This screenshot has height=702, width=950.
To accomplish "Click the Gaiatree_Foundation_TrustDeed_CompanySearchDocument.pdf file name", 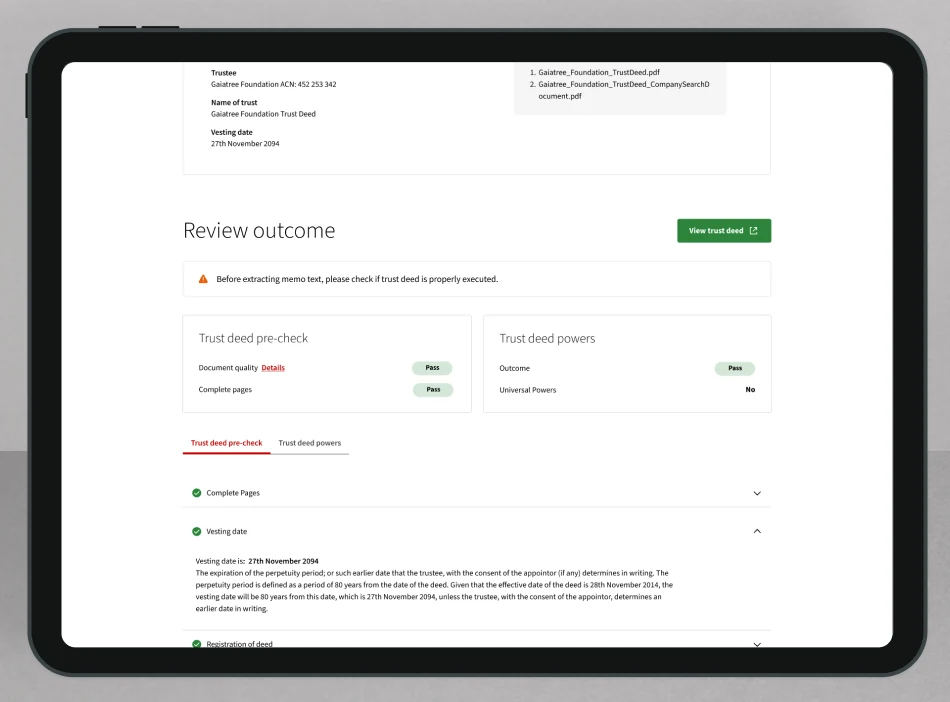I will (x=624, y=90).
